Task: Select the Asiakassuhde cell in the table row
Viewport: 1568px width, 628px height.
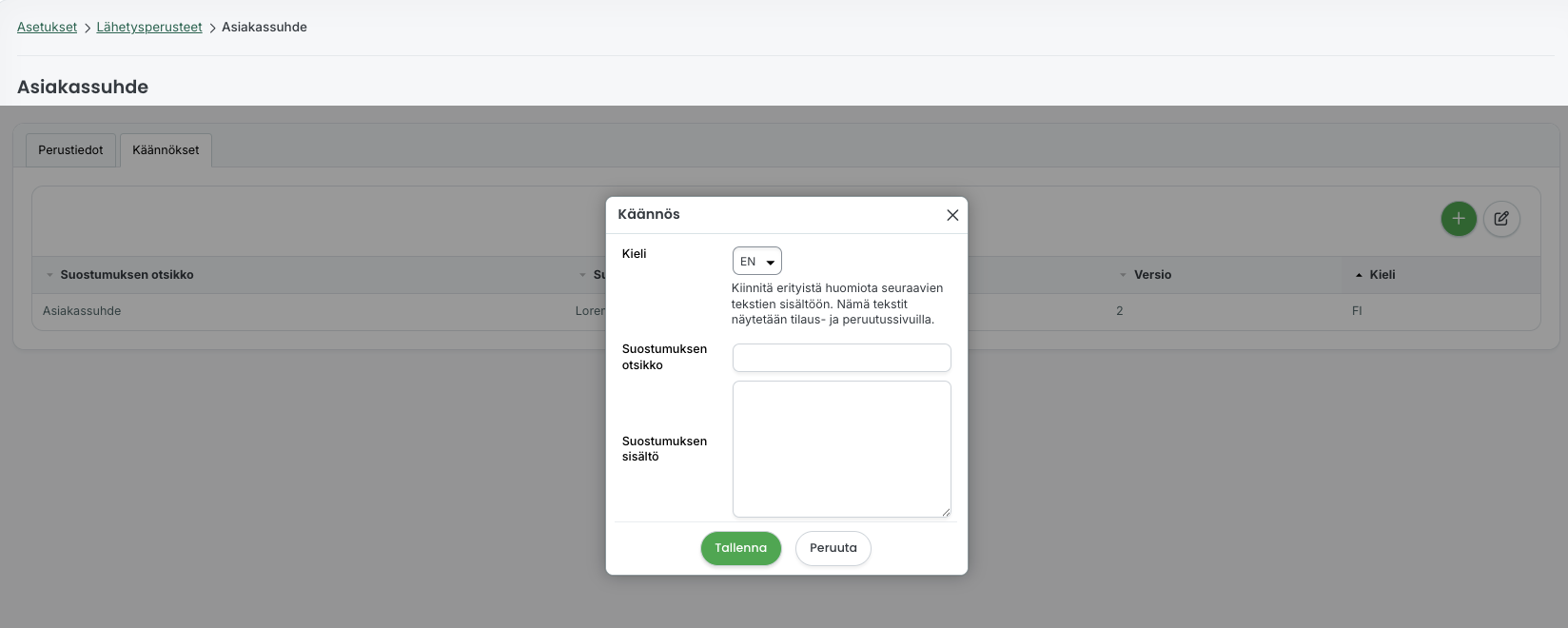Action: [x=82, y=311]
